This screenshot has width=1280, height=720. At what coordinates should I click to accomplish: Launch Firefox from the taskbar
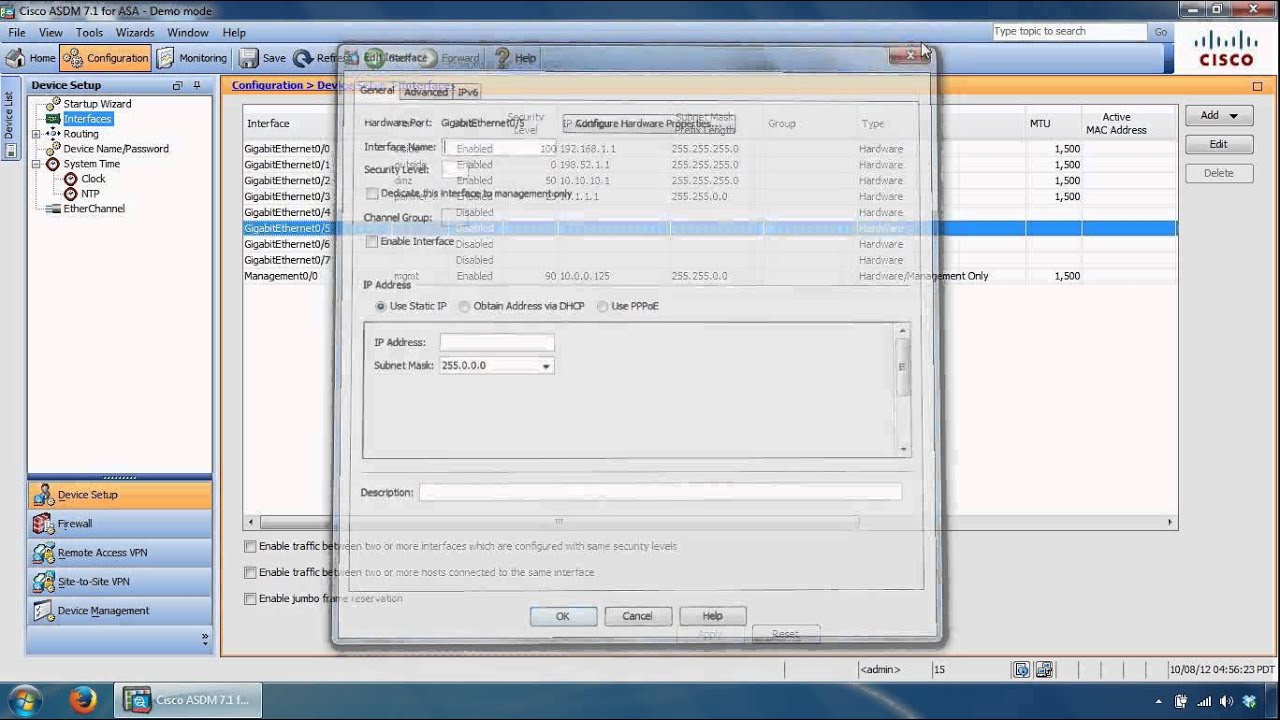click(x=83, y=700)
